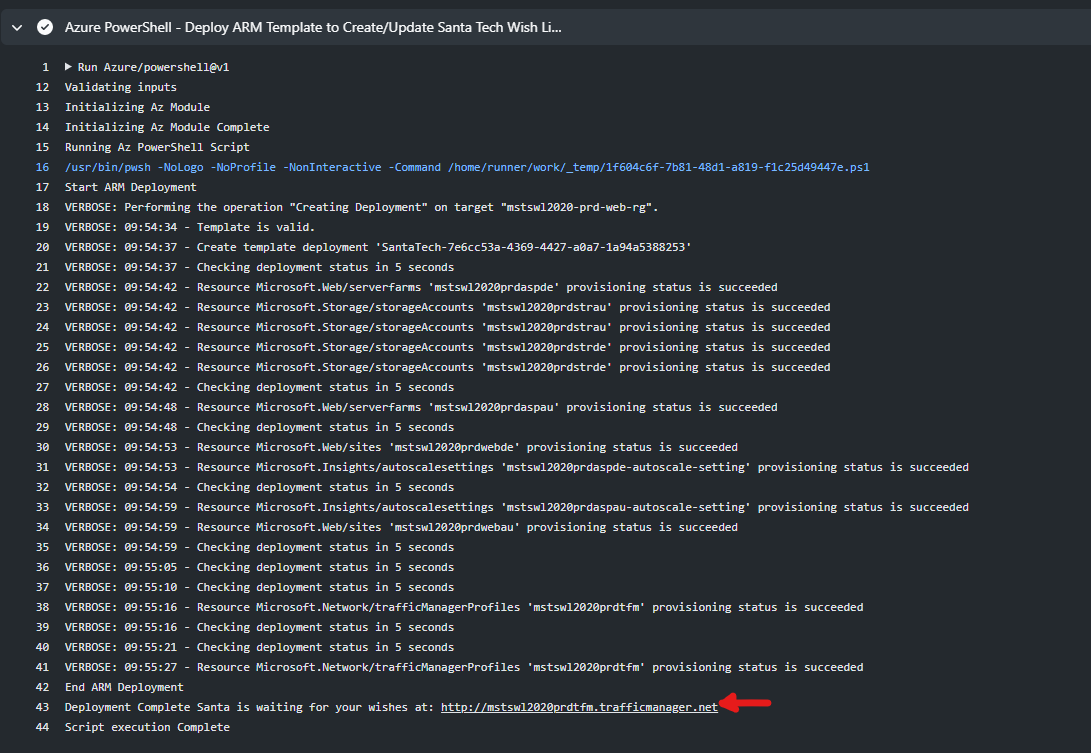Screen dimensions: 1091x753
Task: Click the 'mstswl2020prdaspau-autoscale-setting' line
Action: coord(517,507)
